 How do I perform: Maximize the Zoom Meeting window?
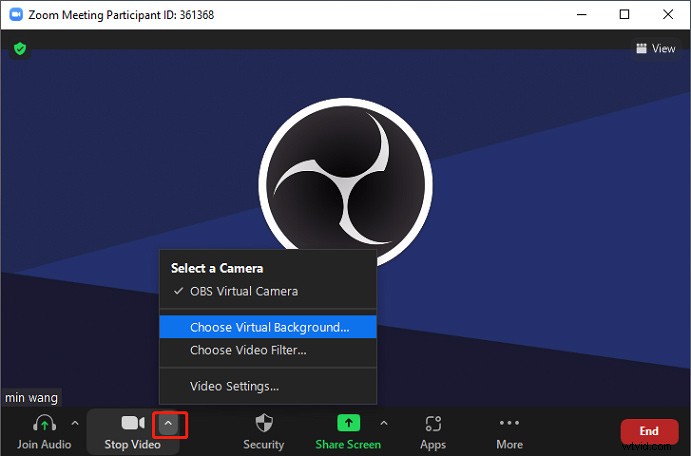click(624, 15)
